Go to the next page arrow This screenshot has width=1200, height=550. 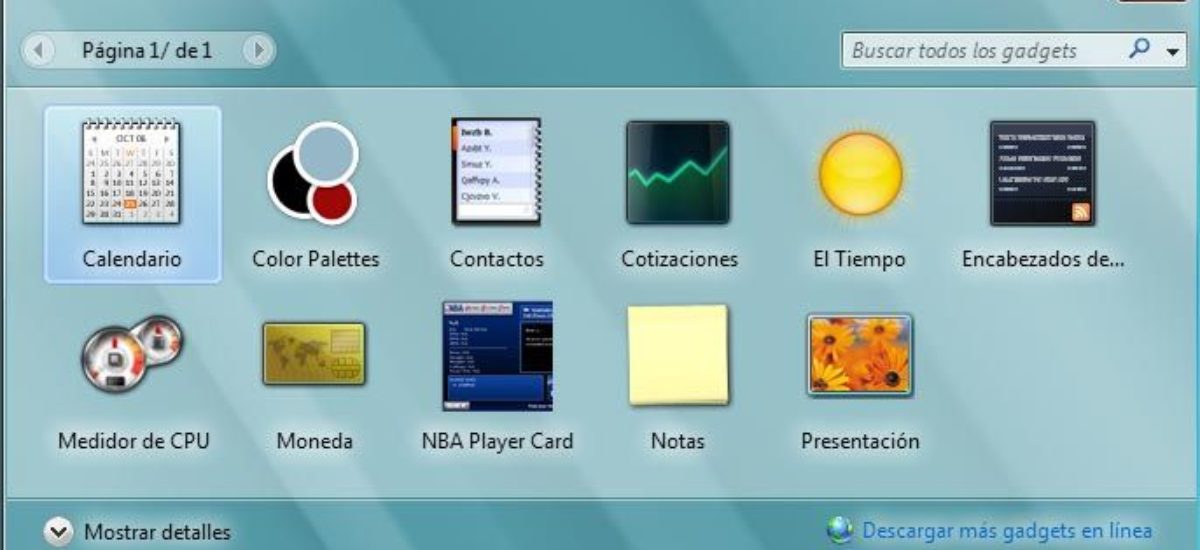257,49
